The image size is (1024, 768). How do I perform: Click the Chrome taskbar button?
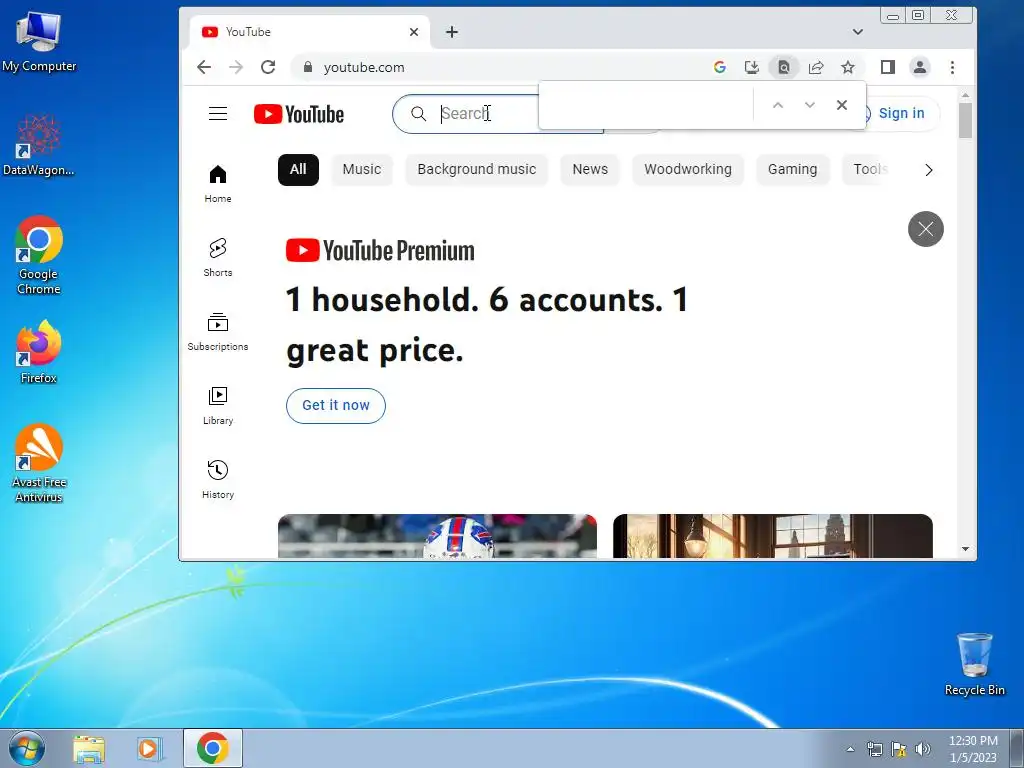[x=213, y=748]
